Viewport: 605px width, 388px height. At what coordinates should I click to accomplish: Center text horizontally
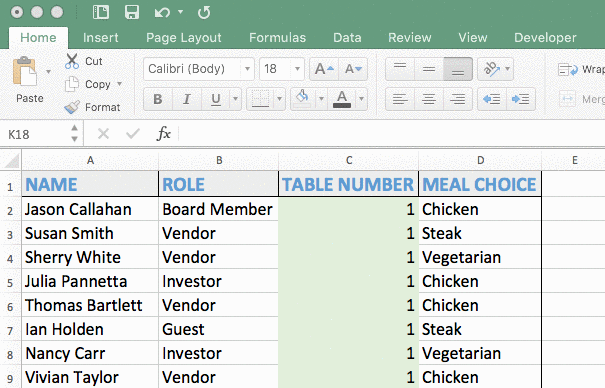[x=429, y=99]
